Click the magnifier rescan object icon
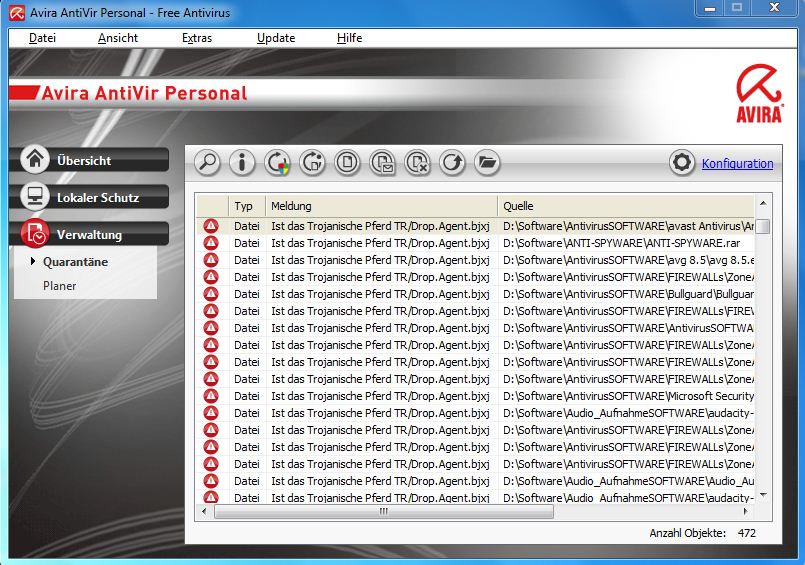805x565 pixels. point(207,163)
